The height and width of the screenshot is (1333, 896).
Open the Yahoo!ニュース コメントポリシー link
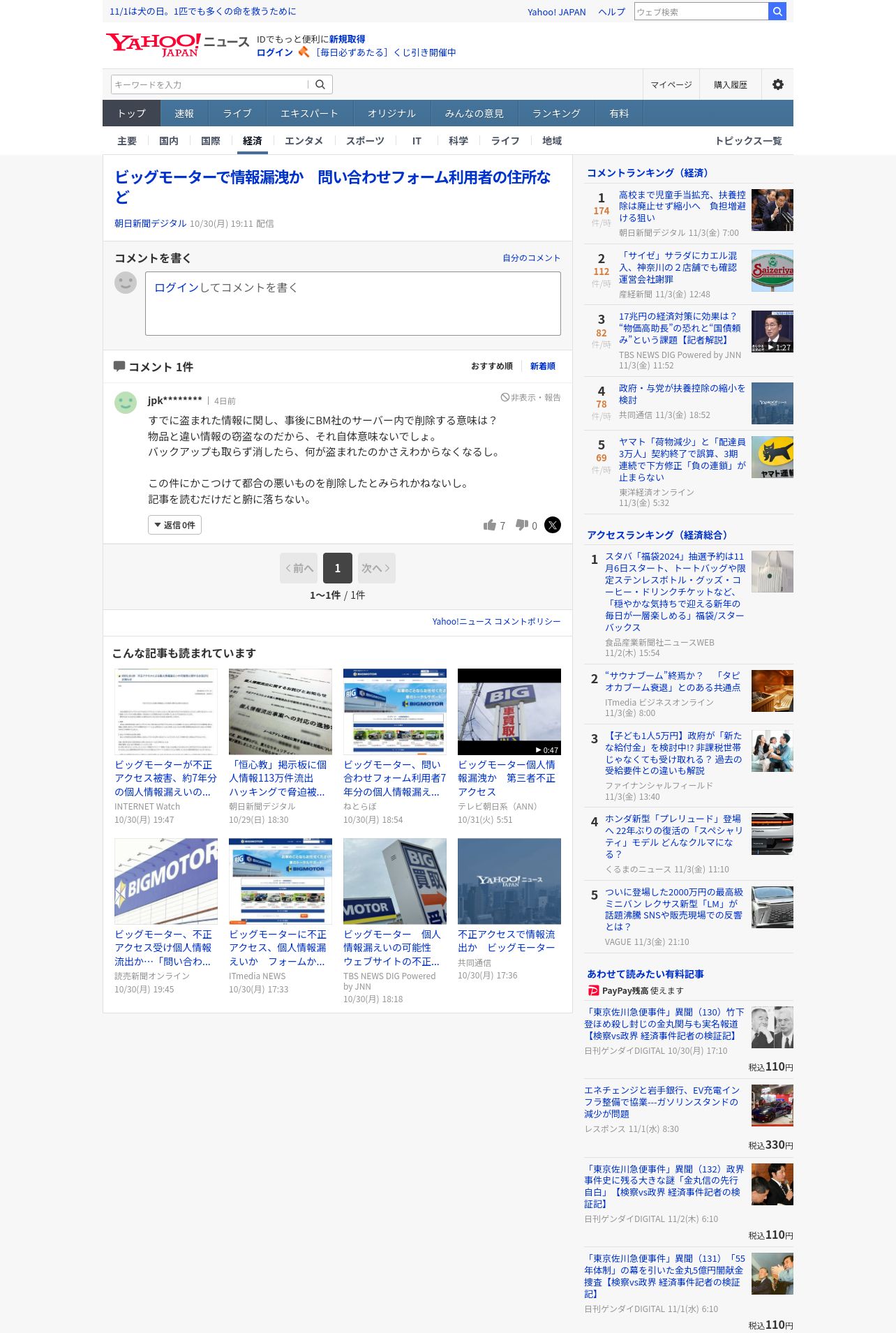click(496, 621)
